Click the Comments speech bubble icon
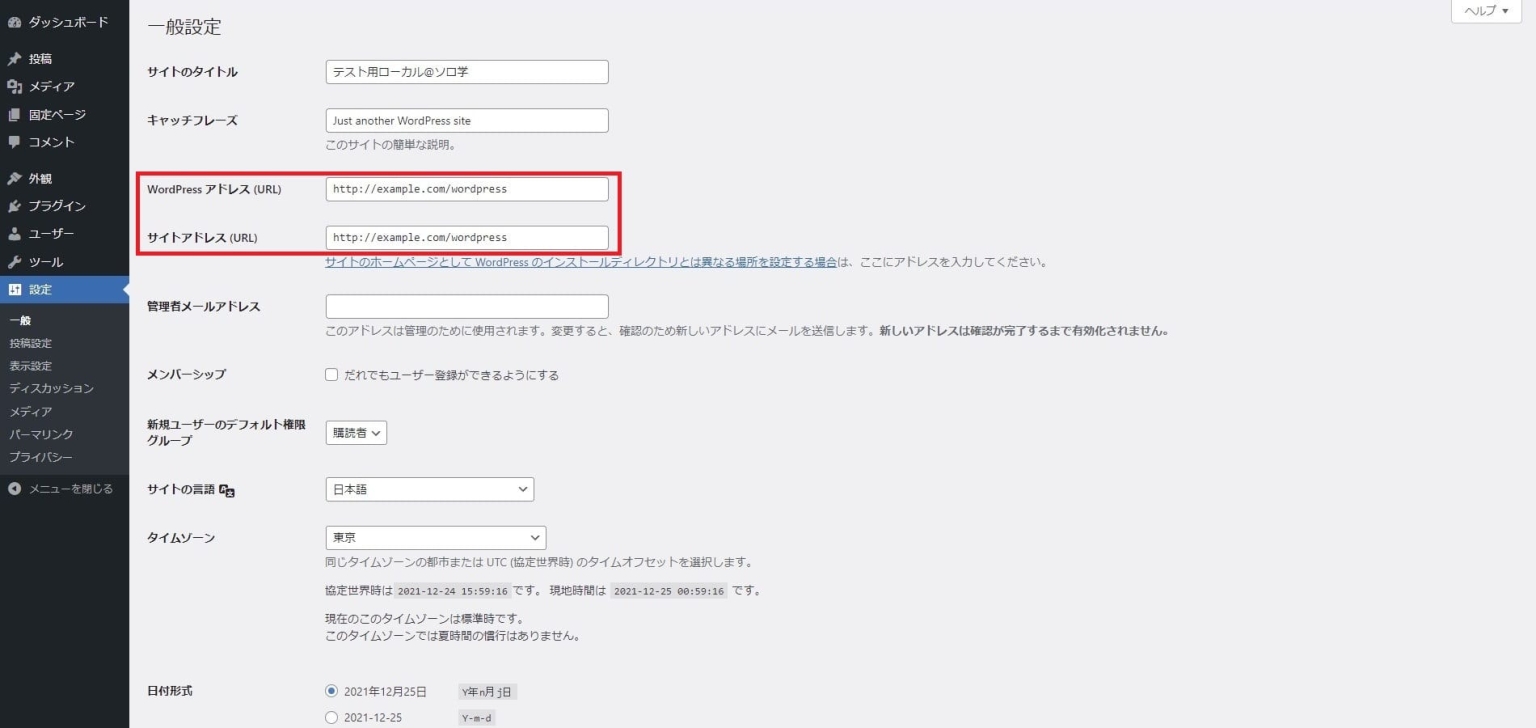This screenshot has width=1536, height=728. click(x=15, y=142)
